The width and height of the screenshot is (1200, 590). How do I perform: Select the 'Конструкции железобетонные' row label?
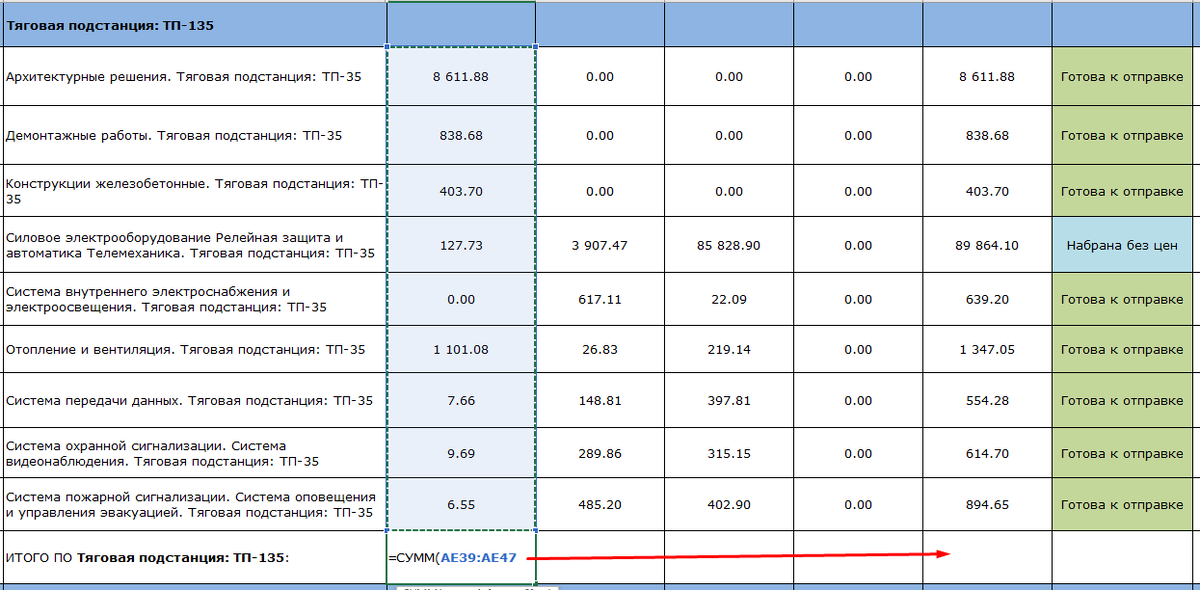(193, 191)
